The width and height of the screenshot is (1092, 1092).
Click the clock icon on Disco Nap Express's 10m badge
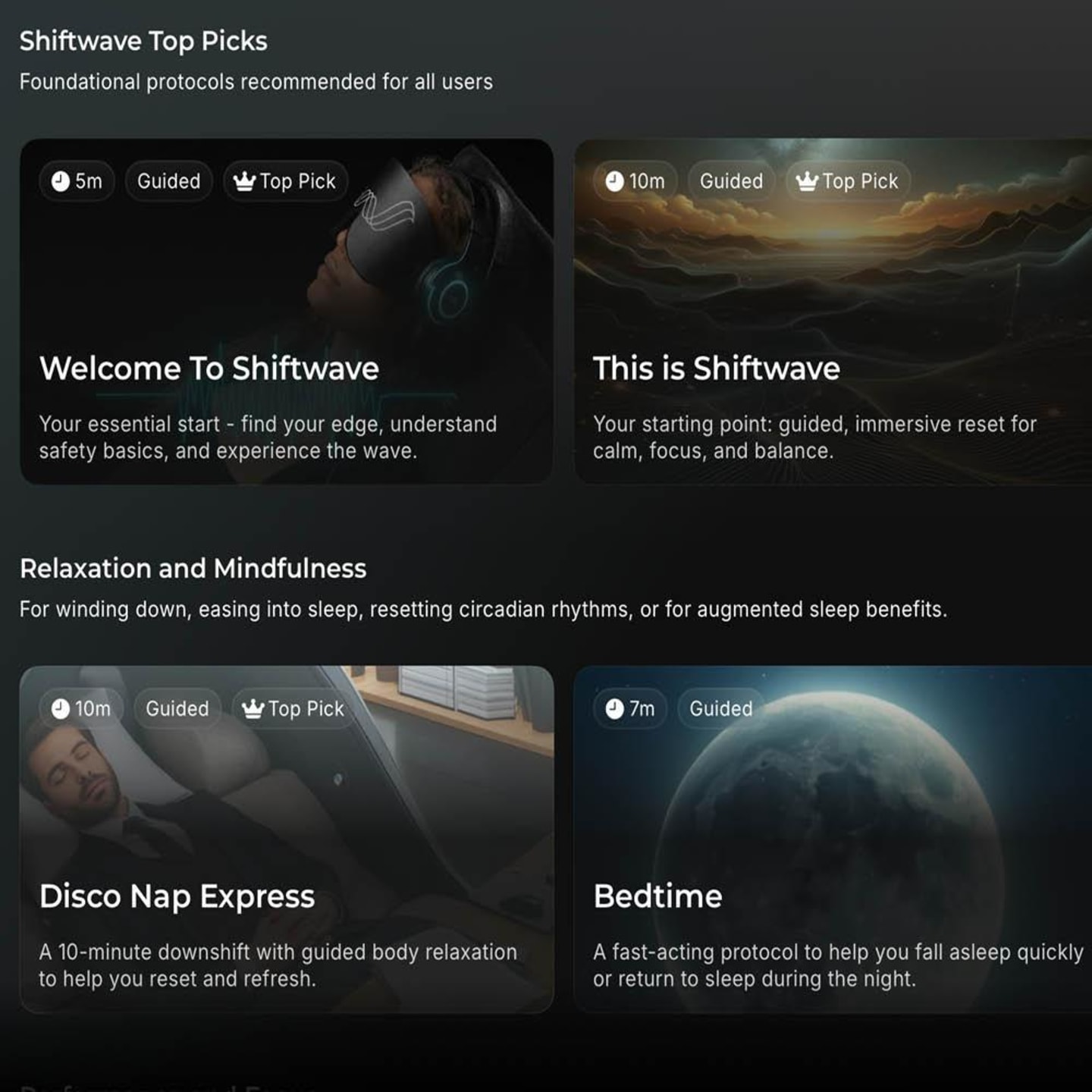click(x=59, y=708)
